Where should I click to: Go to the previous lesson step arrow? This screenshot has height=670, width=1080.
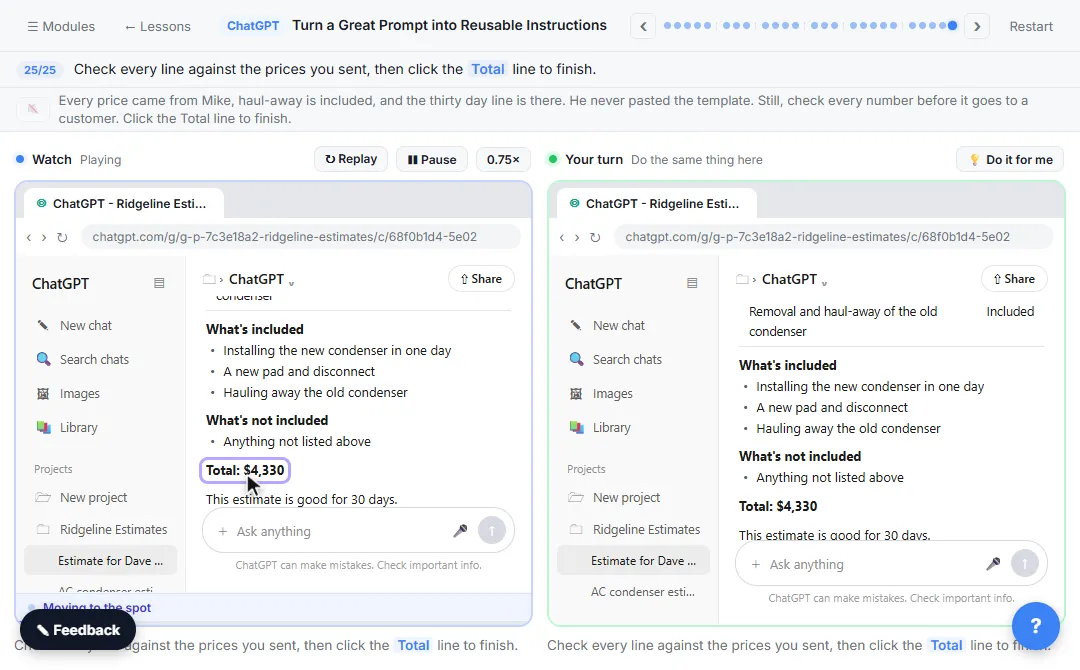tap(643, 26)
